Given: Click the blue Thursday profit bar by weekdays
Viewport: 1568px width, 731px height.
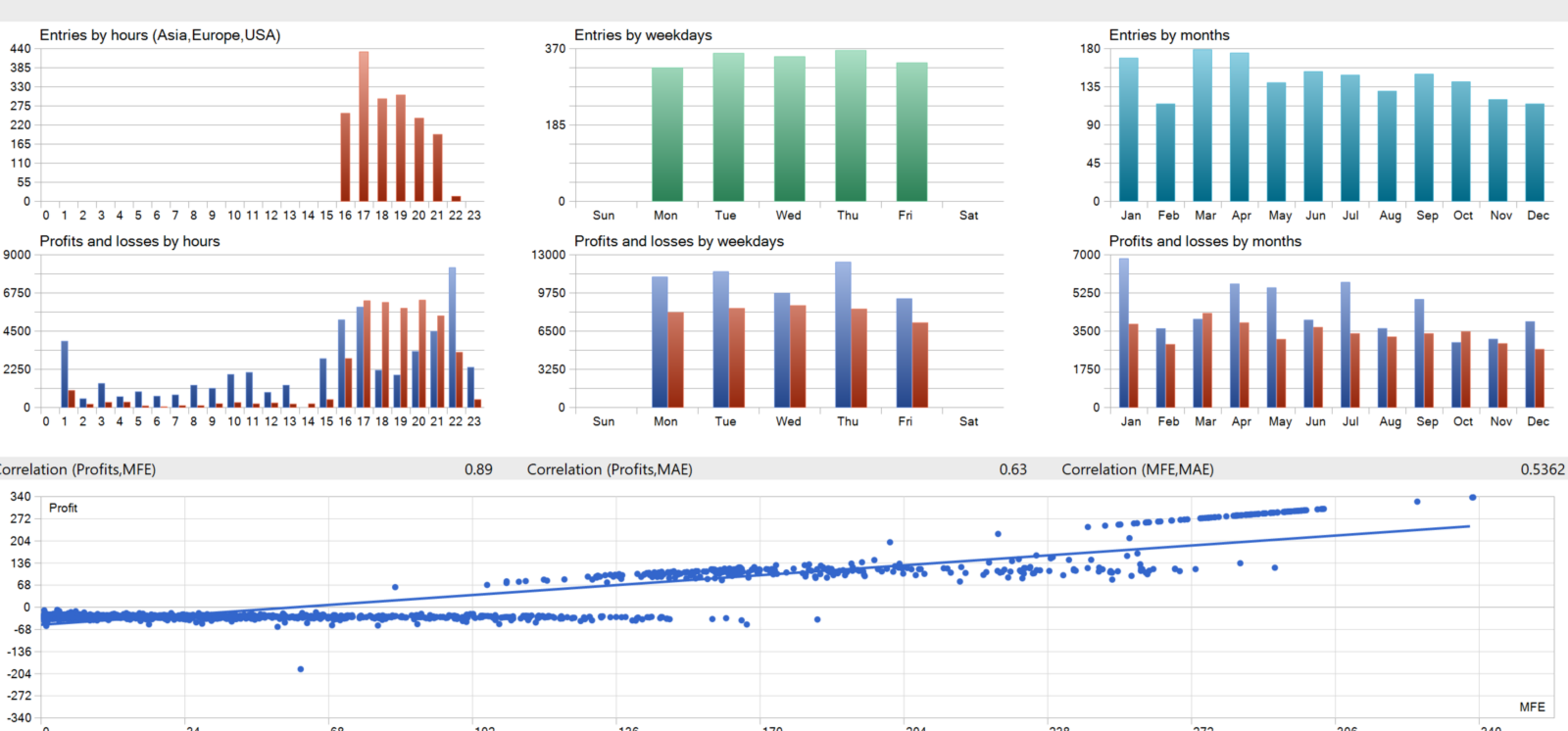Looking at the screenshot, I should tap(843, 334).
